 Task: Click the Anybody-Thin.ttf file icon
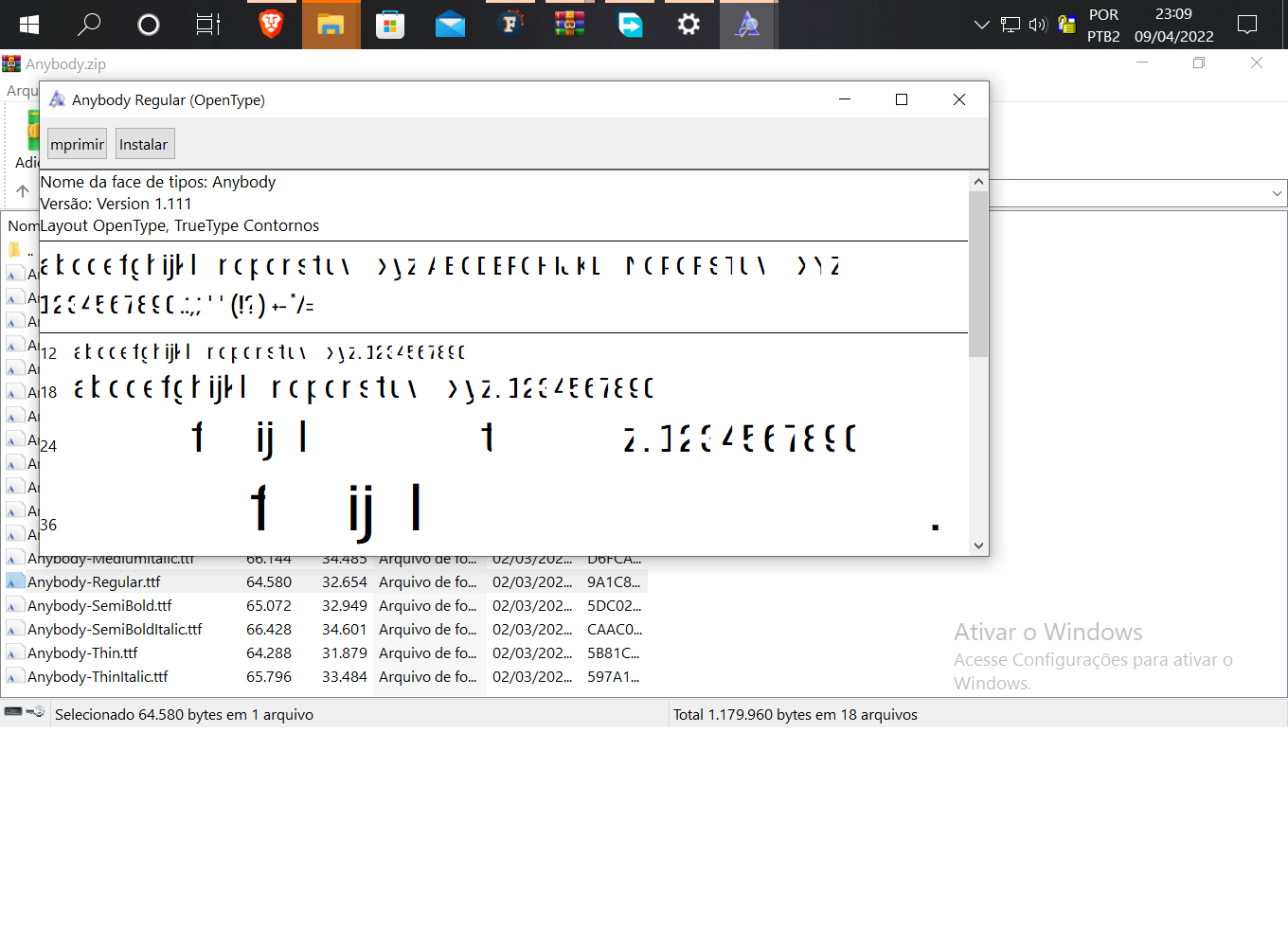(15, 652)
